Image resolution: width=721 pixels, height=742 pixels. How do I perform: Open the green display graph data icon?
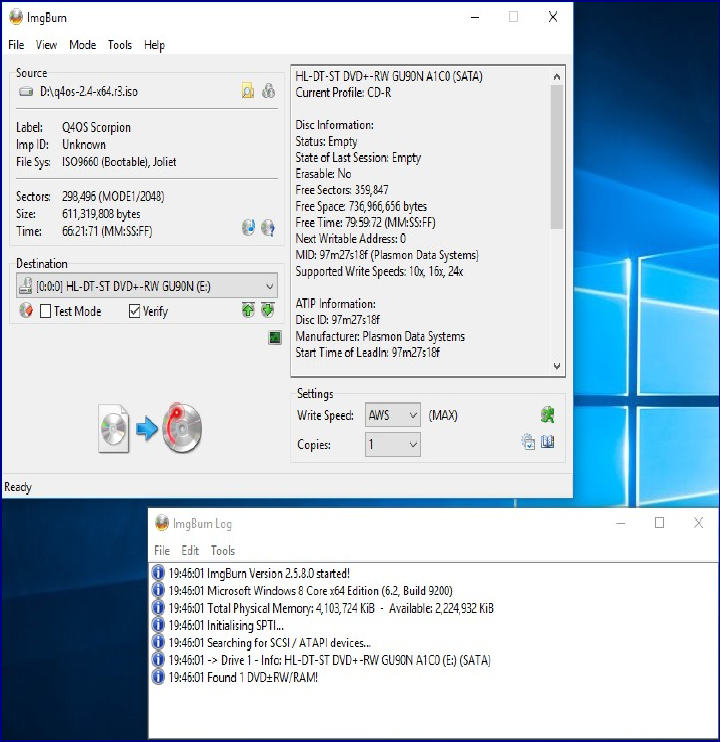click(275, 337)
